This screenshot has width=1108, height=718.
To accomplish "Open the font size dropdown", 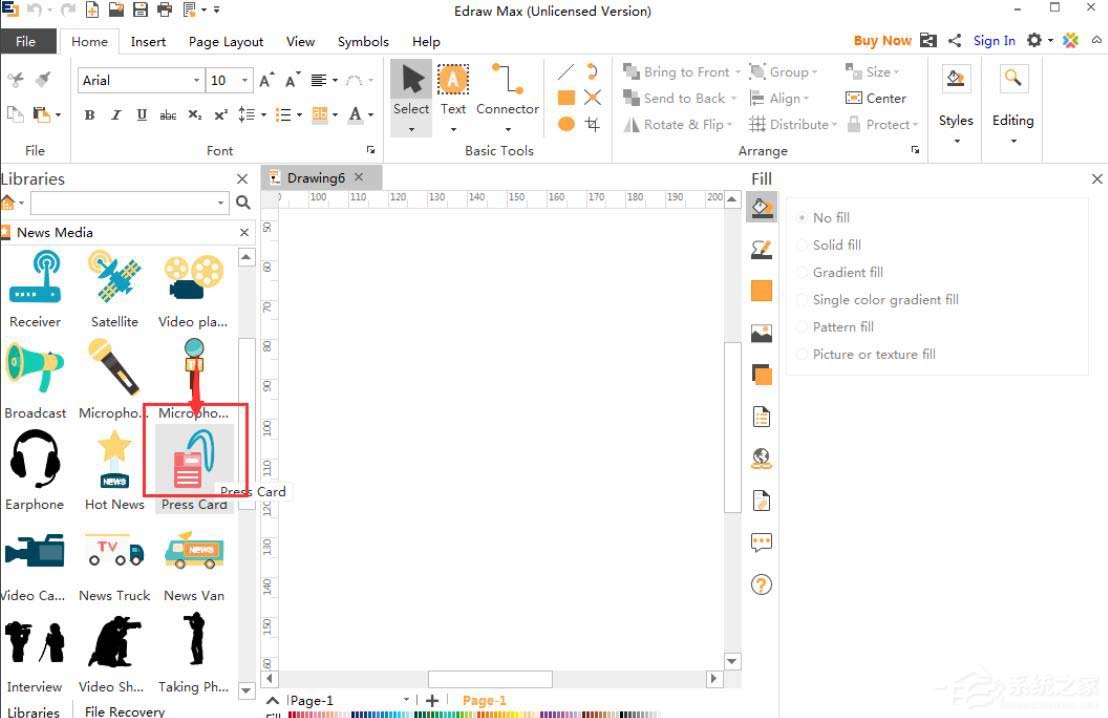I will 244,80.
